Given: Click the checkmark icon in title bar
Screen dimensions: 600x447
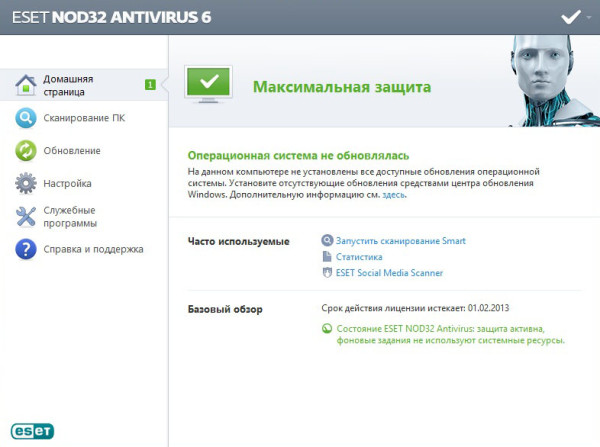Looking at the screenshot, I should click(571, 17).
